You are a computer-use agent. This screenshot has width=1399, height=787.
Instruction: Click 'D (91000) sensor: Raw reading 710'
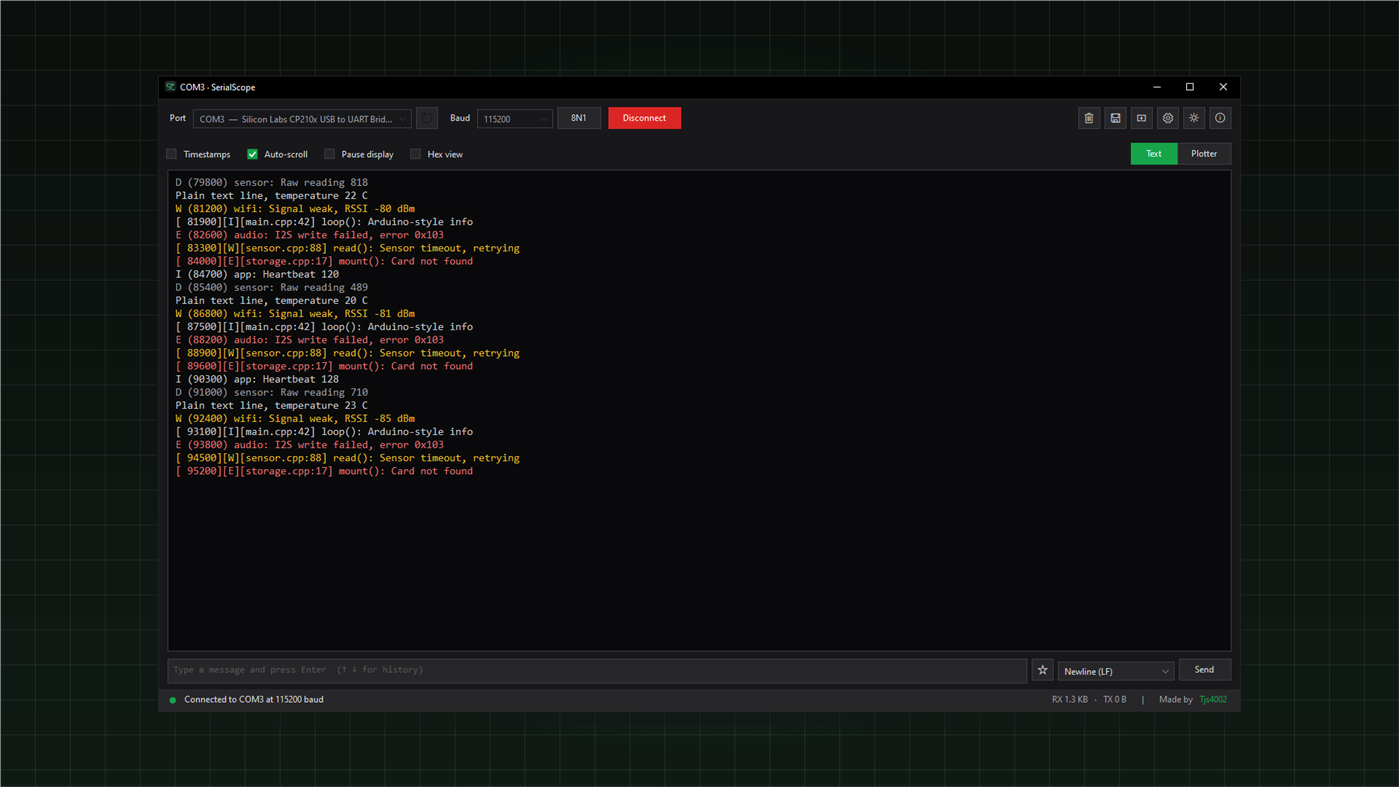click(272, 392)
